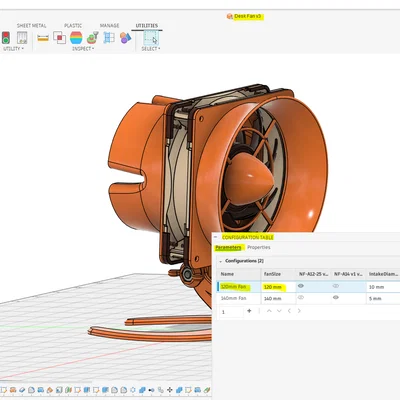Open the Parameters tab in Configuration Table
The height and width of the screenshot is (400, 400).
228,247
